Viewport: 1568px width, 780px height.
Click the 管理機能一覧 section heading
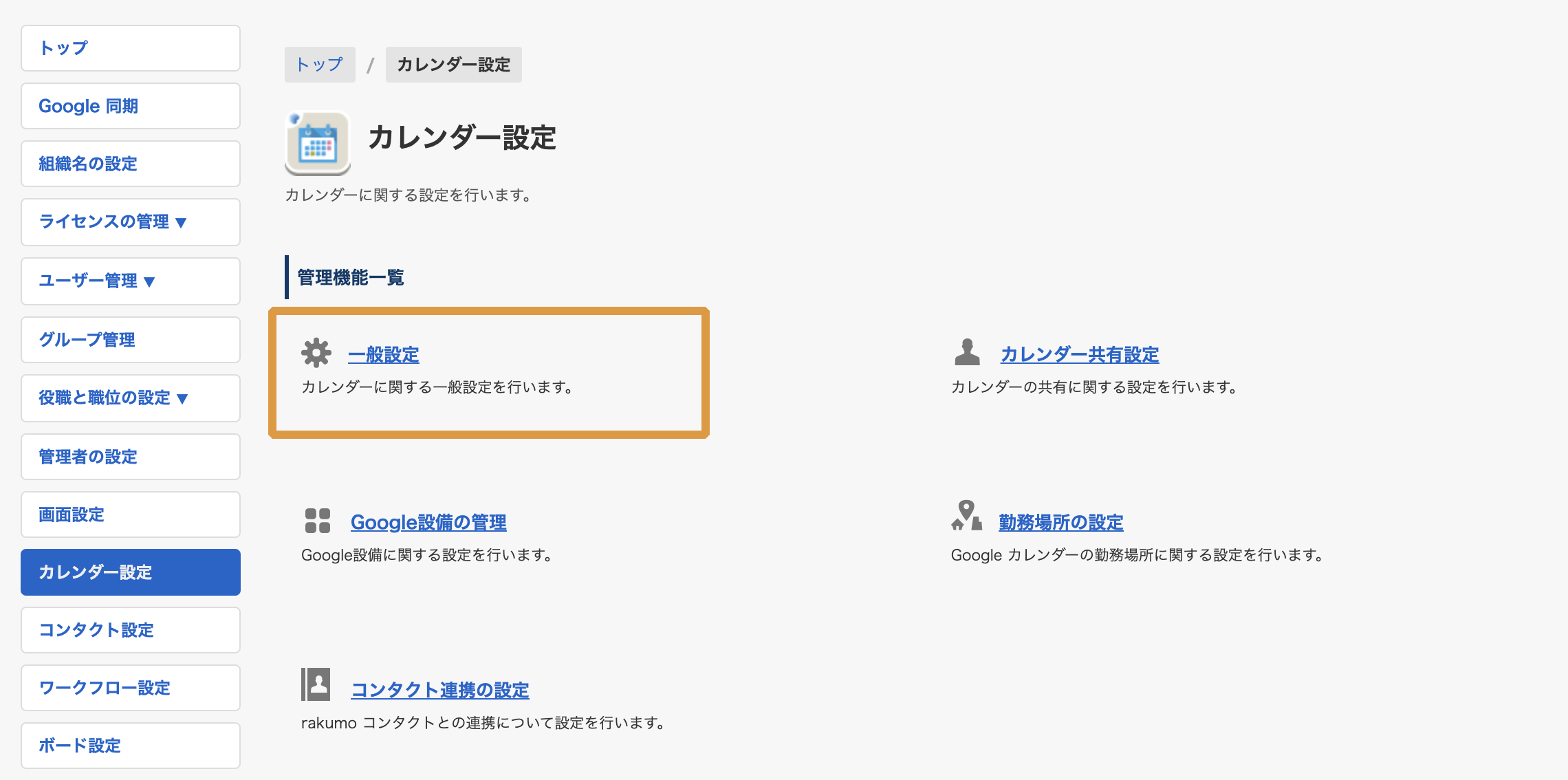pos(351,278)
